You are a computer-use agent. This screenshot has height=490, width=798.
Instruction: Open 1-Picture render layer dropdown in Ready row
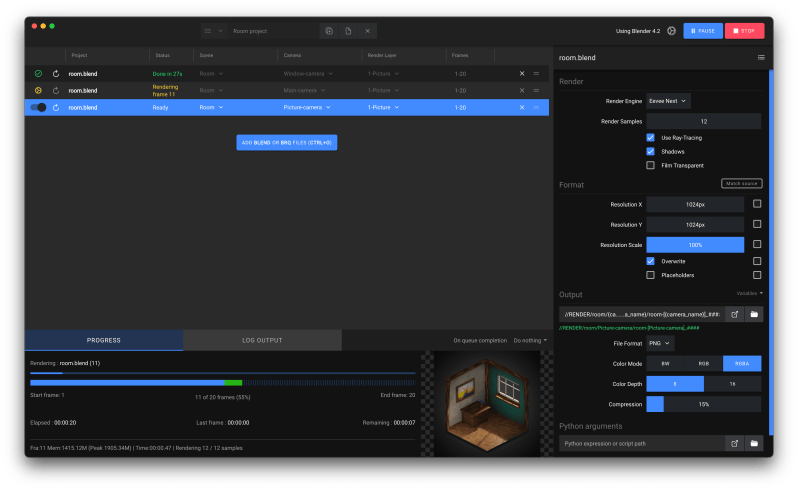pos(383,107)
